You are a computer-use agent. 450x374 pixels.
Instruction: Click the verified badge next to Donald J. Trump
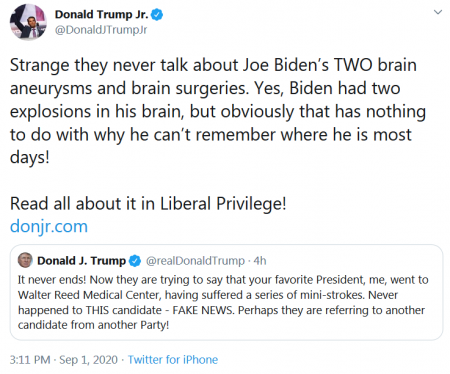click(135, 261)
